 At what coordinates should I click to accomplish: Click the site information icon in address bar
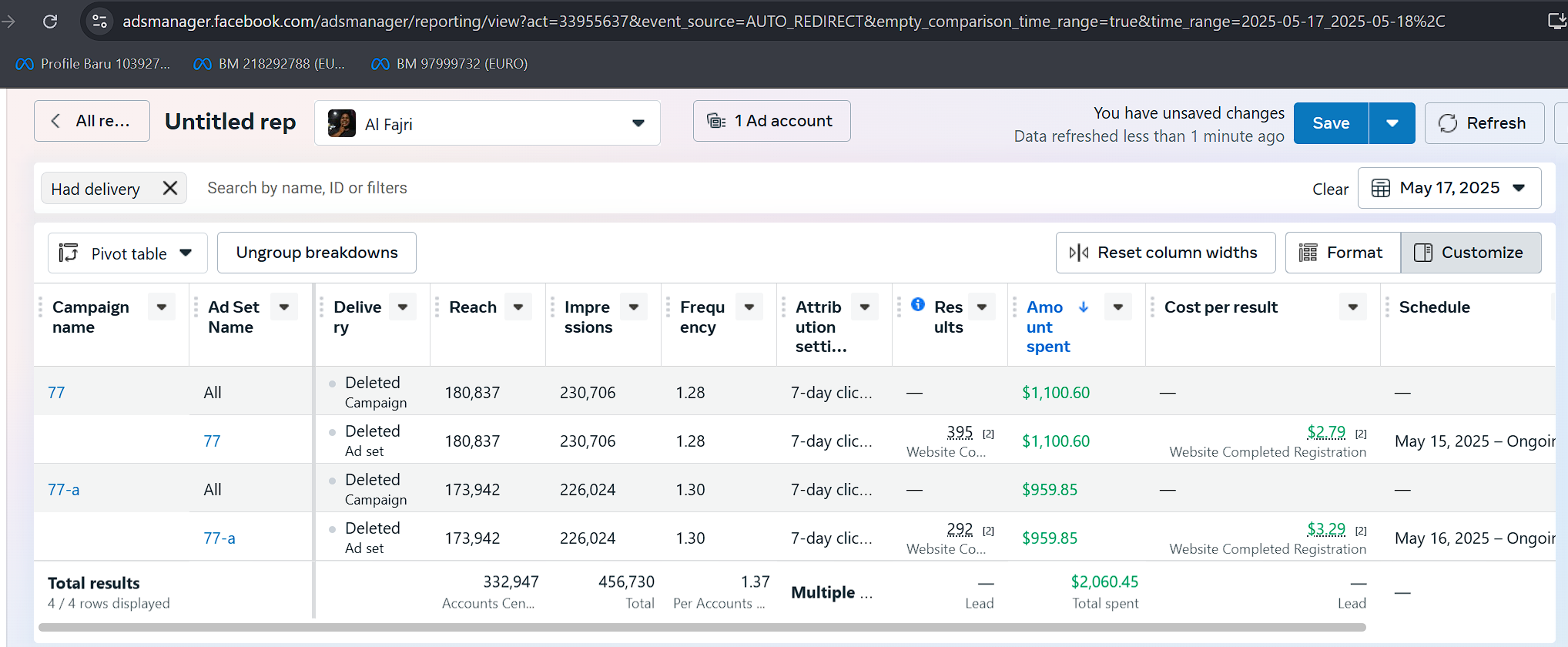coord(99,22)
